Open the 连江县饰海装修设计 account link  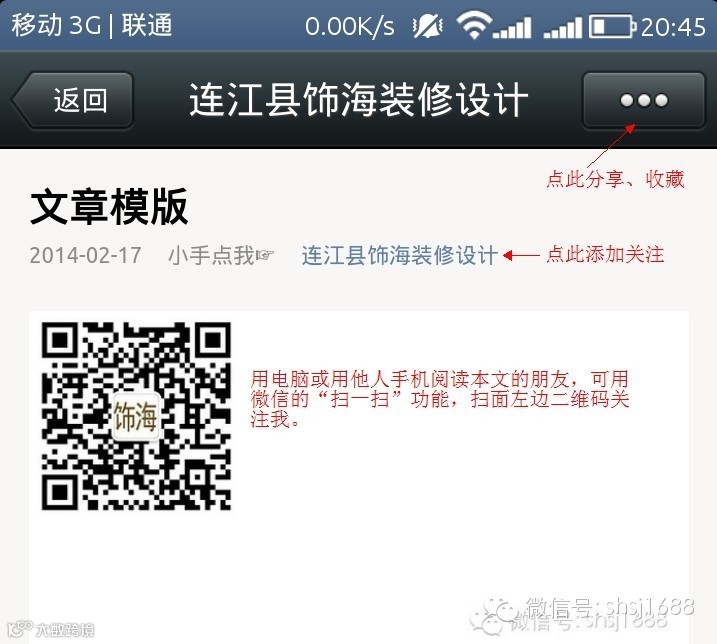click(400, 255)
